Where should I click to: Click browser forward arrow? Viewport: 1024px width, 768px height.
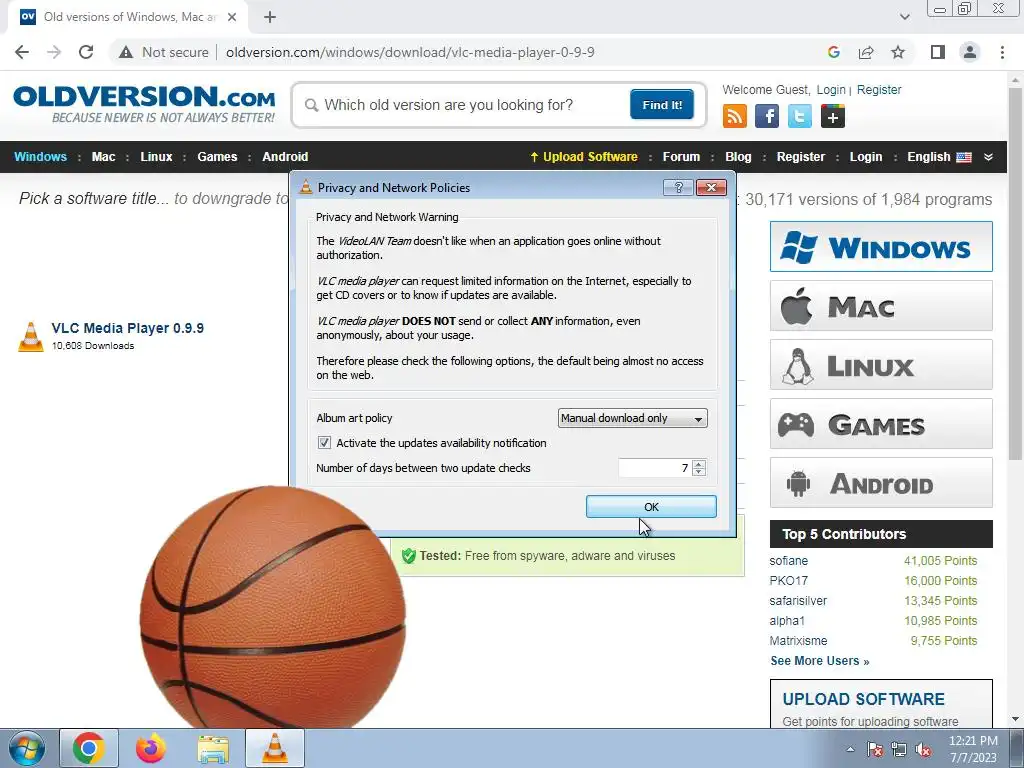54,52
